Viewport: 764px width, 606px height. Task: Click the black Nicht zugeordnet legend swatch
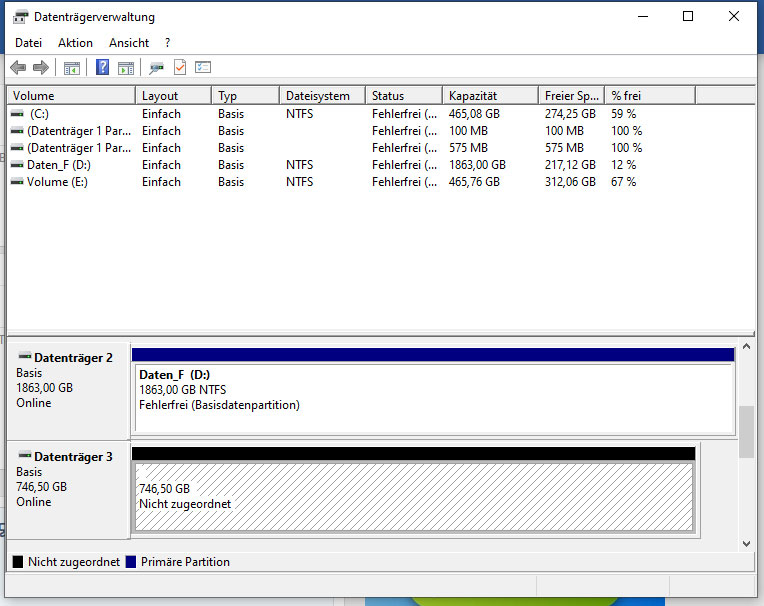[18, 562]
